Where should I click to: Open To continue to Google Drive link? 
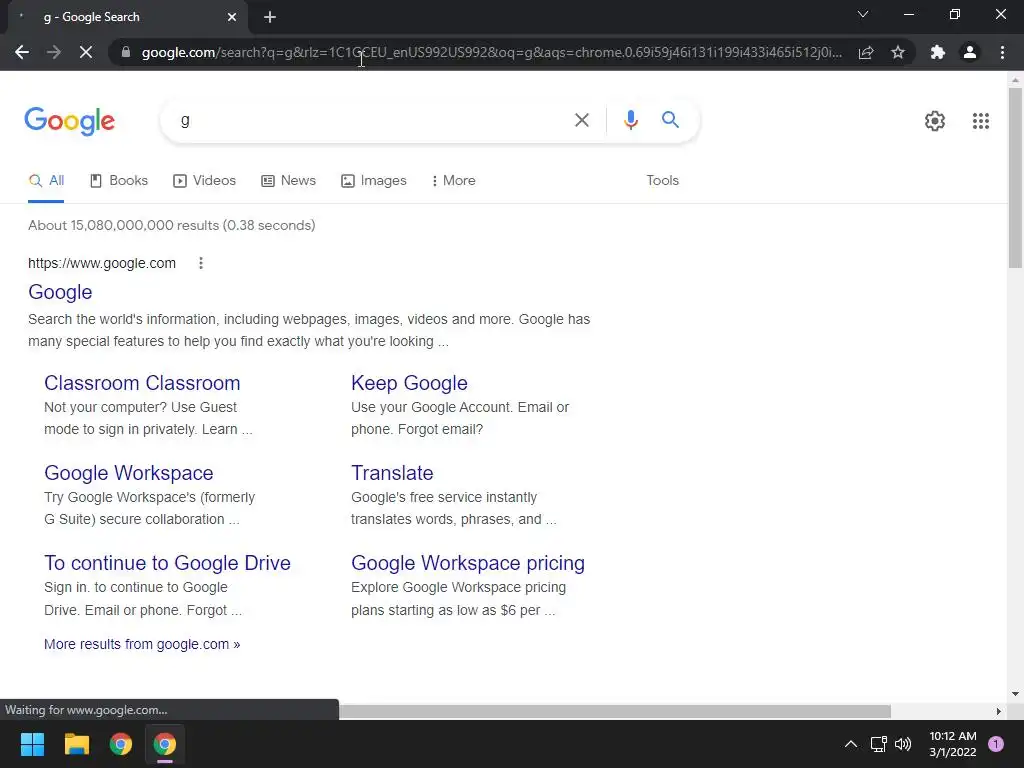[x=167, y=563]
